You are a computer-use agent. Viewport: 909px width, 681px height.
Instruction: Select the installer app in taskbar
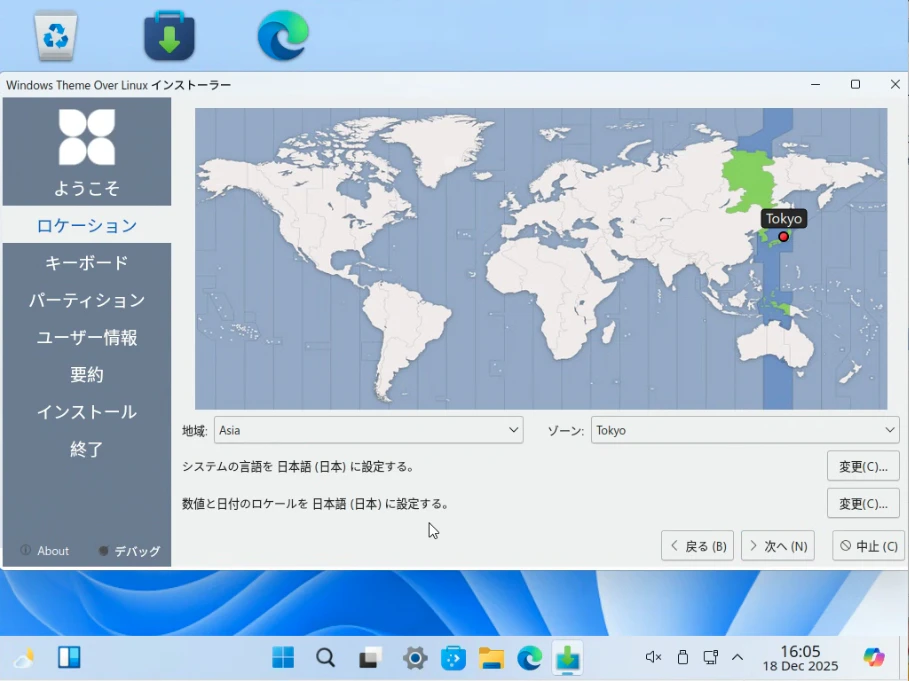coord(568,658)
